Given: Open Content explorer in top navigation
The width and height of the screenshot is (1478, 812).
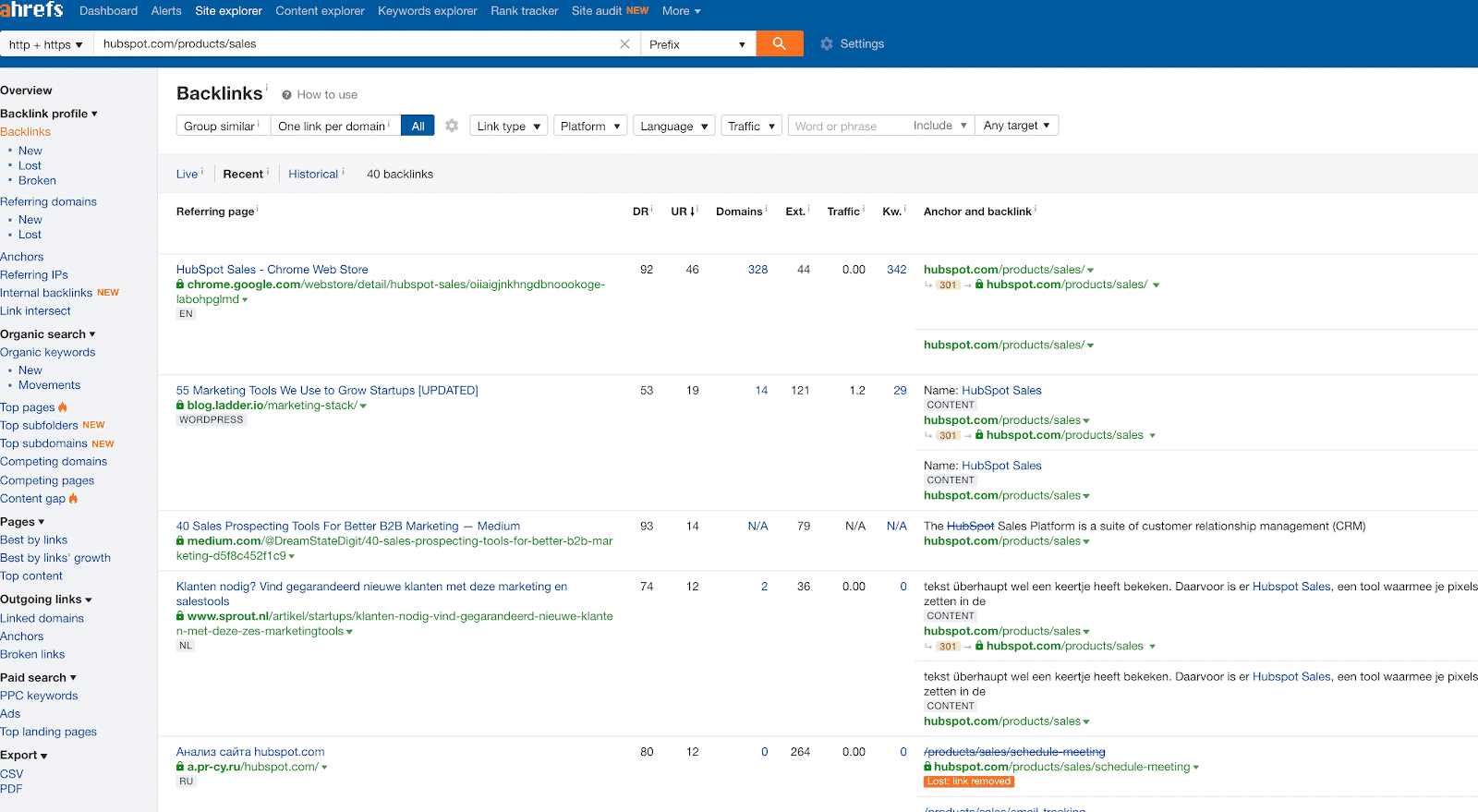Looking at the screenshot, I should tap(320, 11).
